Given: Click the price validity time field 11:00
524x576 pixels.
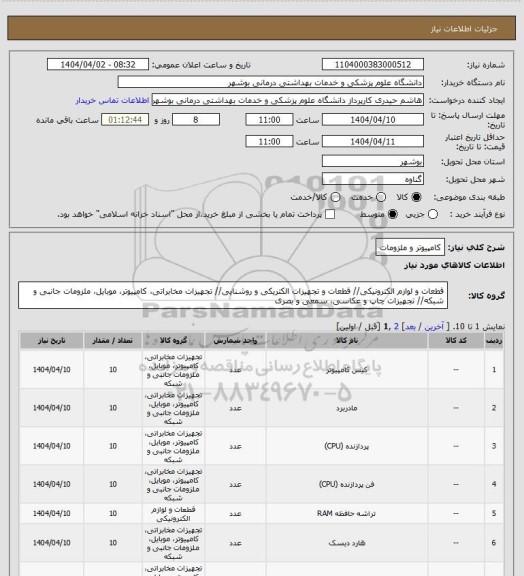Looking at the screenshot, I should click(269, 141).
